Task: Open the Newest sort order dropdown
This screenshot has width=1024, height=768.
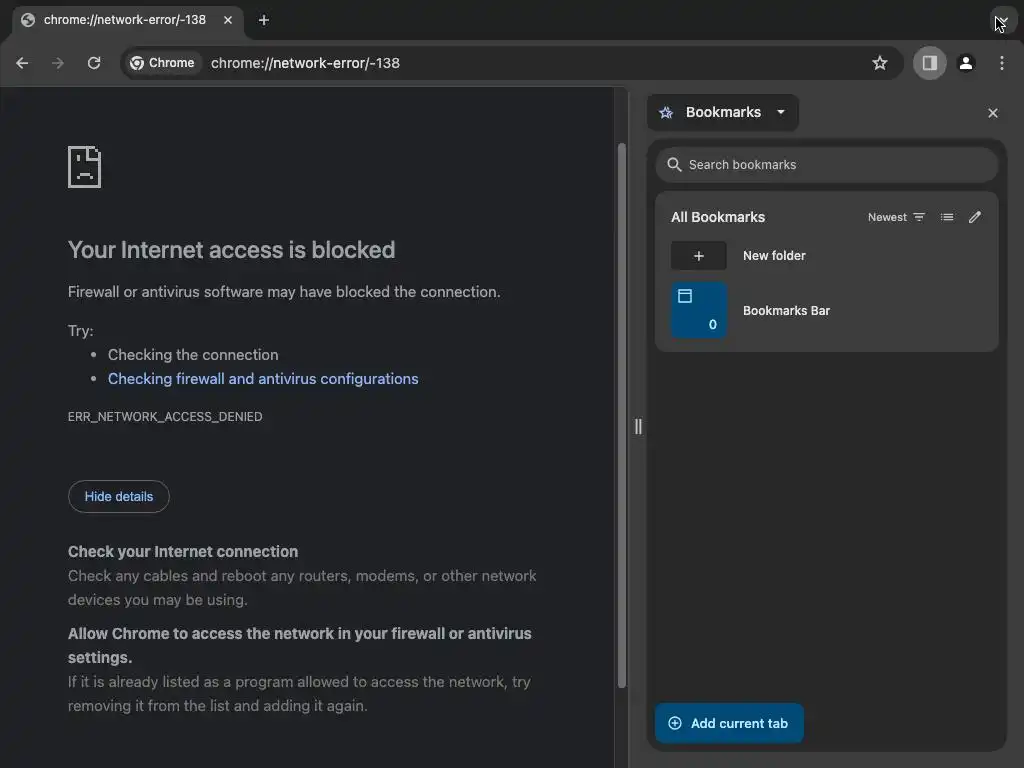Action: click(896, 217)
